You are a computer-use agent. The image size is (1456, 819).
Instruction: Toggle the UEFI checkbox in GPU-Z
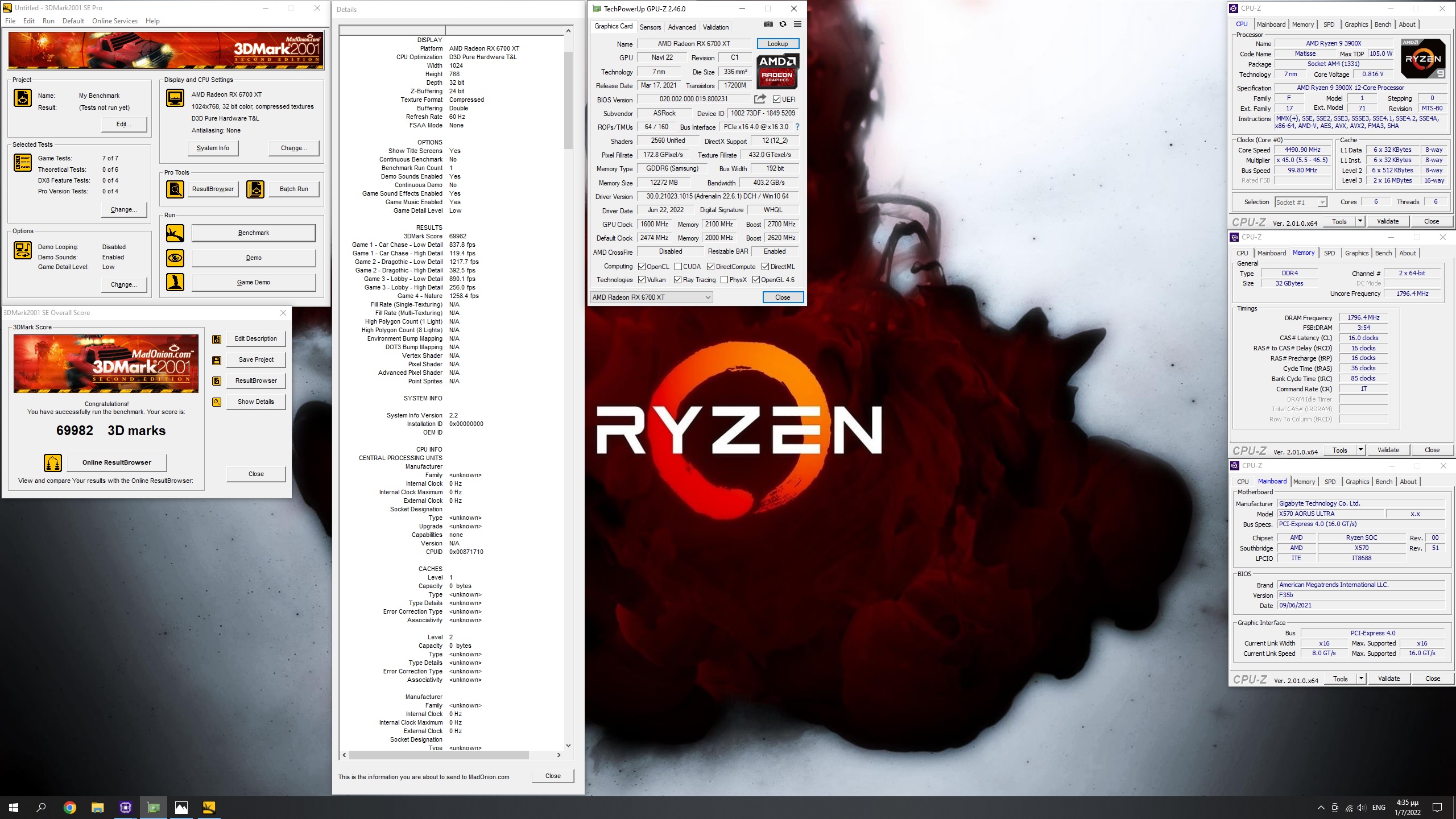coord(777,100)
